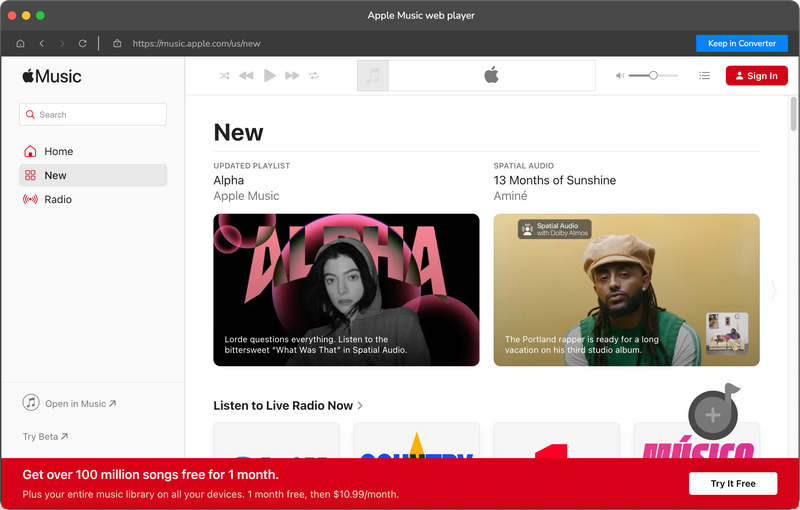800x510 pixels.
Task: Open the Alpha playlist title
Action: pyautogui.click(x=229, y=180)
